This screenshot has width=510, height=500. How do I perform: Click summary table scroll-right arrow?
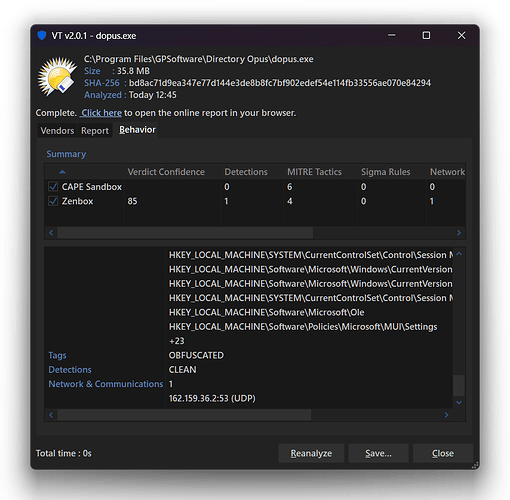point(459,233)
